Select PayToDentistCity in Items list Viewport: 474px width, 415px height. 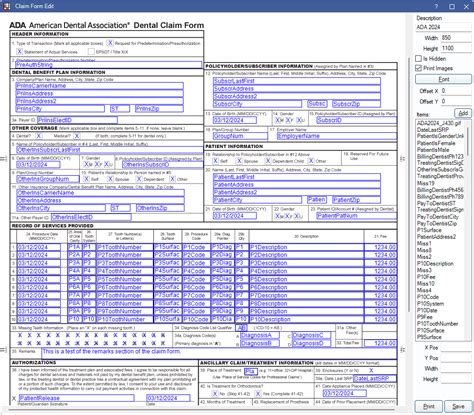coord(438,217)
